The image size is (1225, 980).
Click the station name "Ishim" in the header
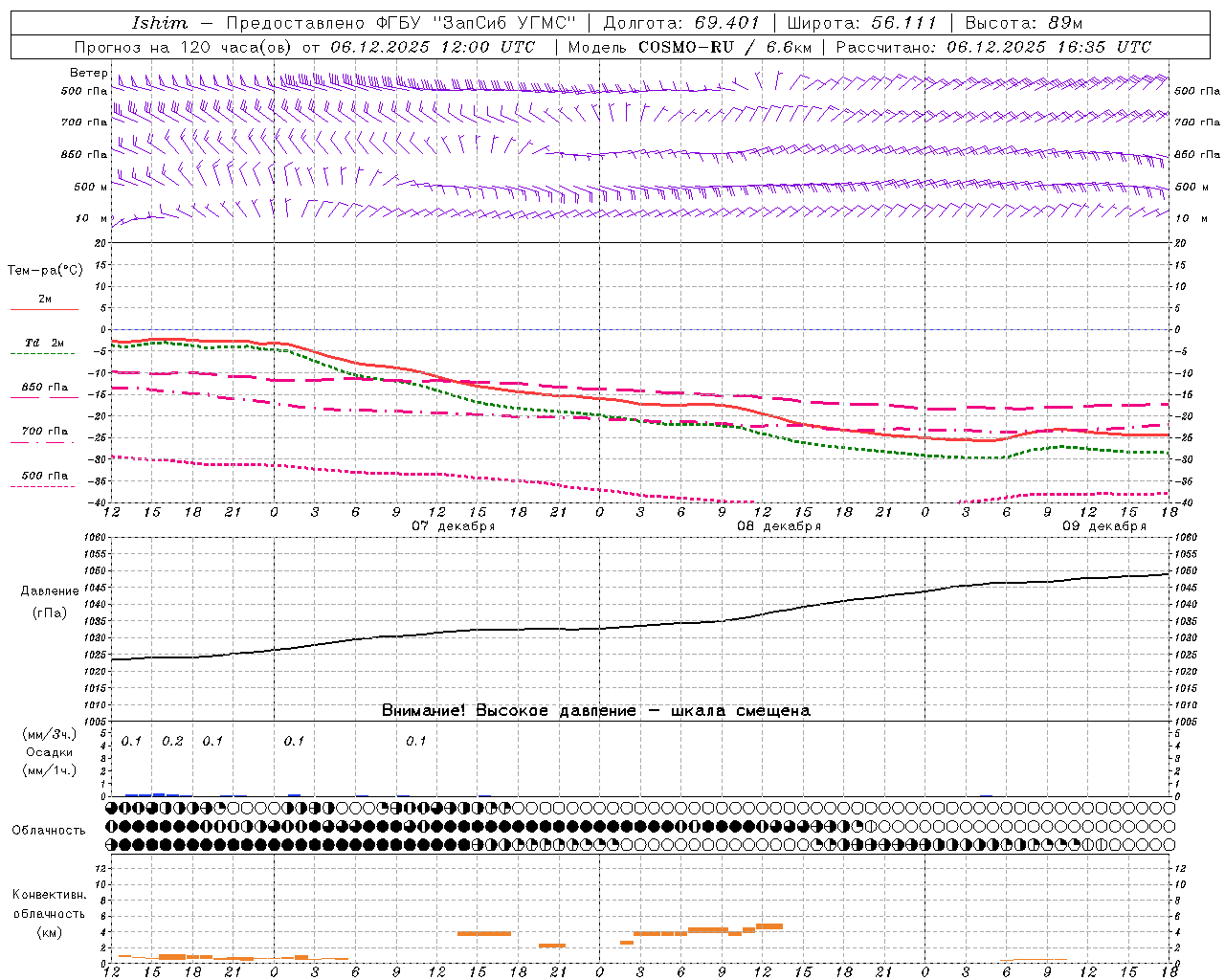tap(160, 23)
